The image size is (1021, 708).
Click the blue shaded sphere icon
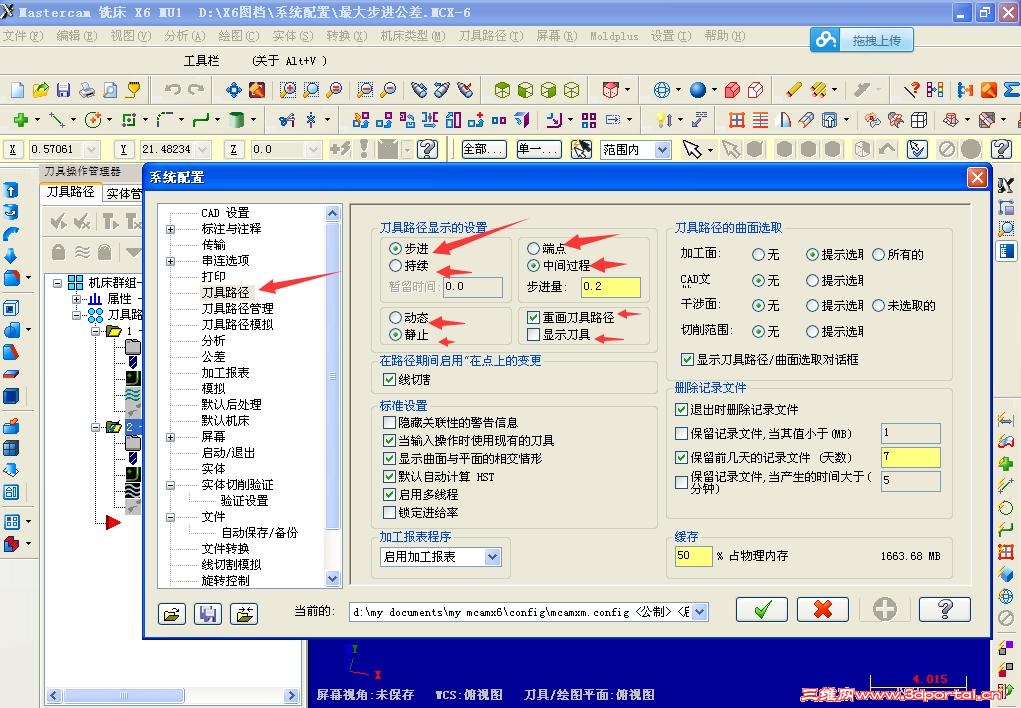point(698,89)
